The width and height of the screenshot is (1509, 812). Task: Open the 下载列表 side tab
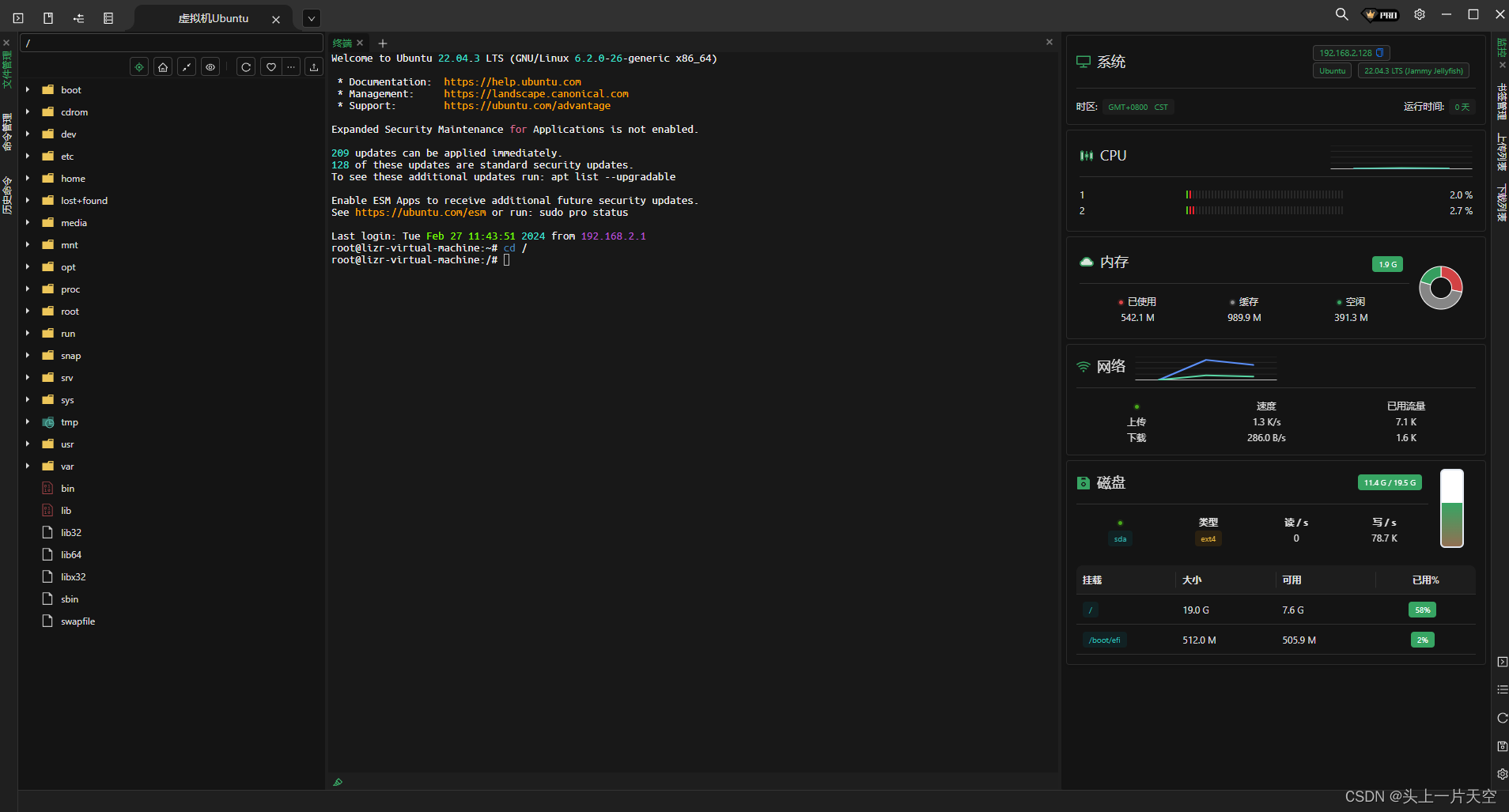1501,203
